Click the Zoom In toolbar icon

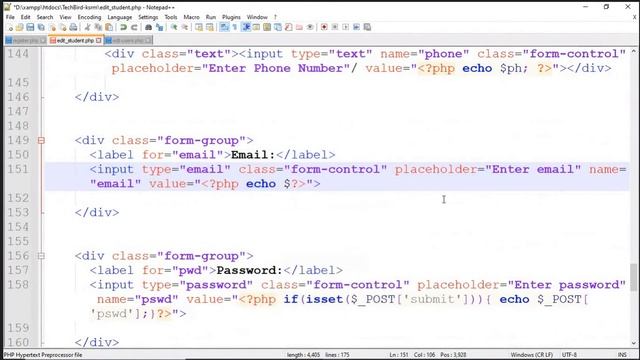point(174,27)
